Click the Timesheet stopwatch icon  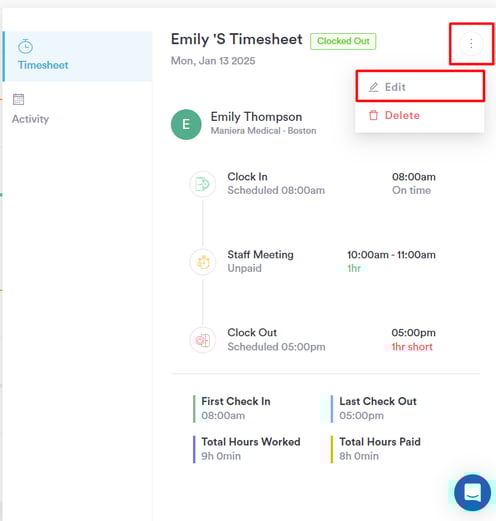(x=25, y=46)
